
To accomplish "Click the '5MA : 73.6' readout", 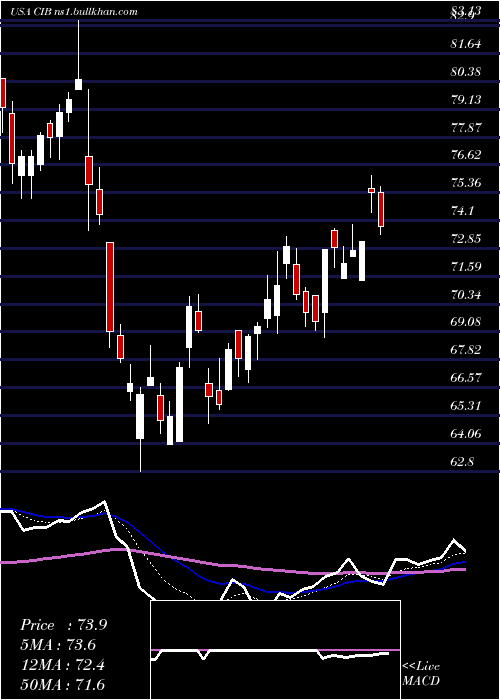I will pos(58,645).
